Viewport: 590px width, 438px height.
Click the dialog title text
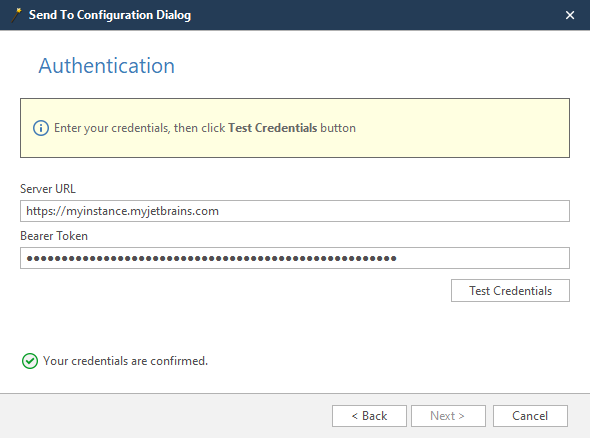click(x=110, y=15)
